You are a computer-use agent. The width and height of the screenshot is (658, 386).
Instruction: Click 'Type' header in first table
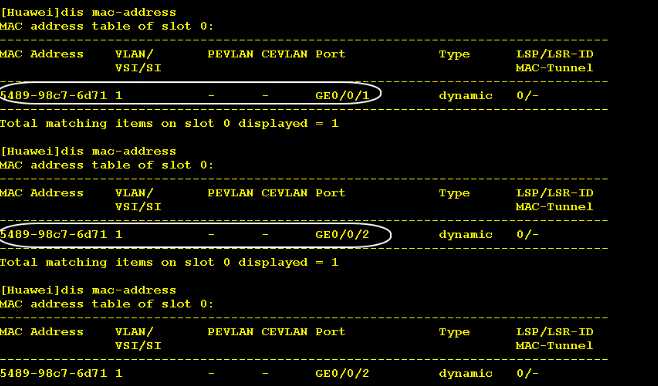coord(454,55)
